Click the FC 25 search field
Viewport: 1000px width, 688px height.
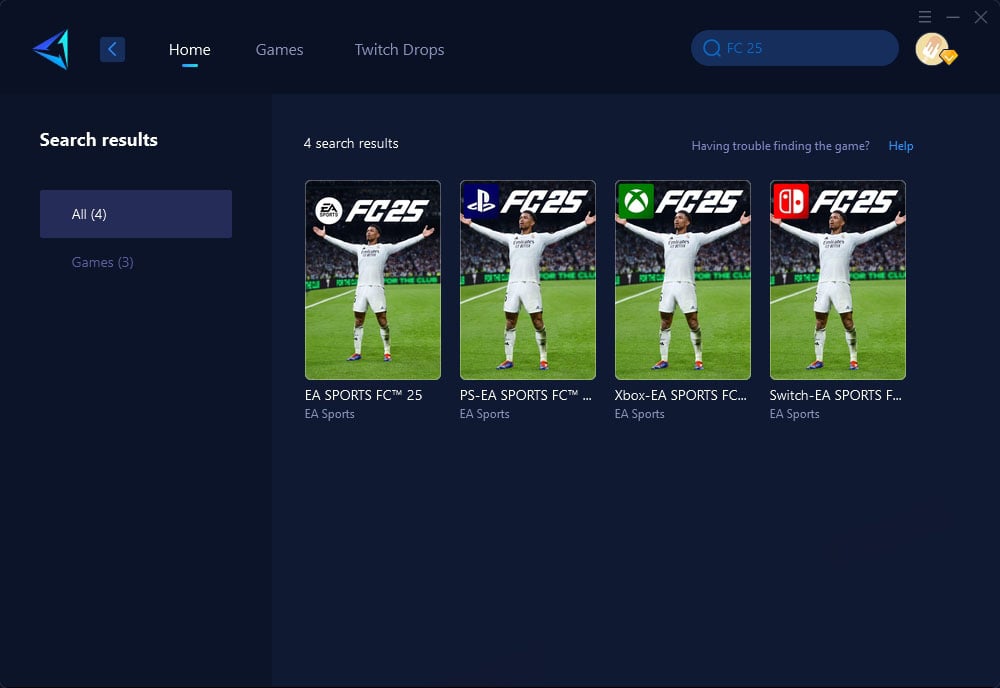coord(795,48)
